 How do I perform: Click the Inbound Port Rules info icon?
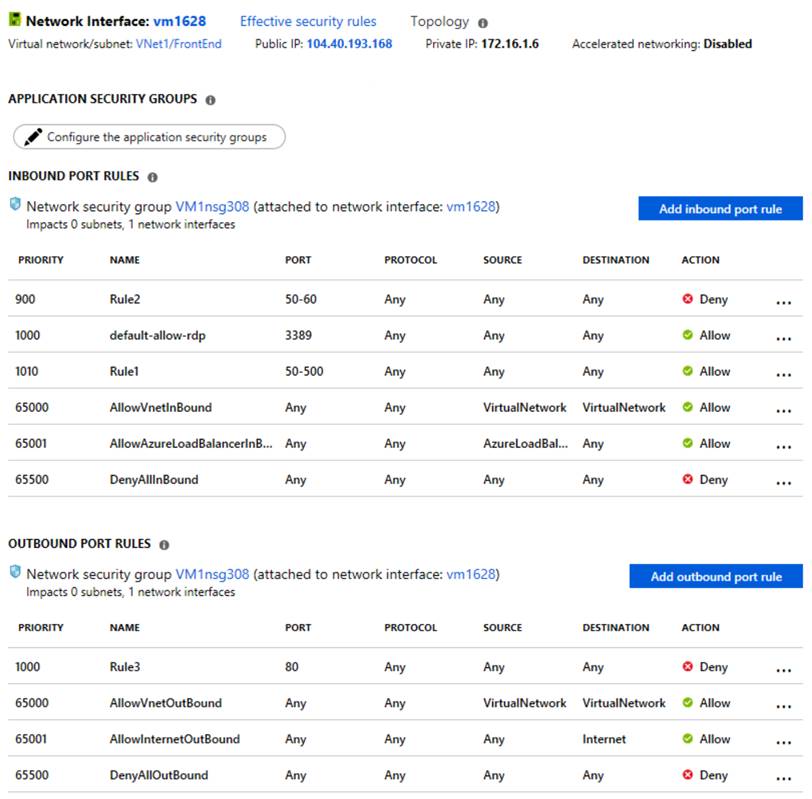click(x=152, y=177)
